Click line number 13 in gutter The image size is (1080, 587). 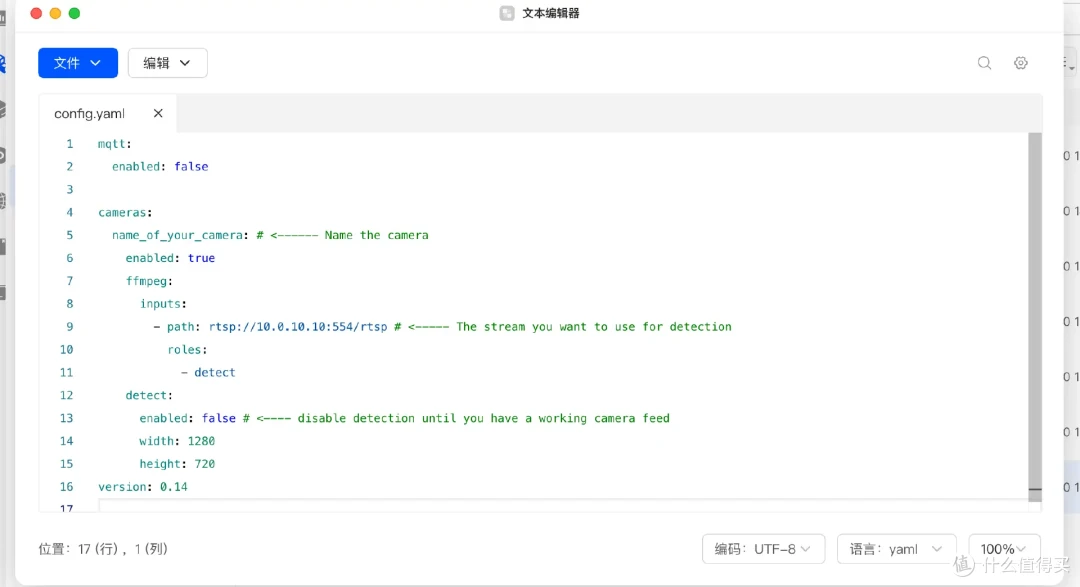pos(66,418)
